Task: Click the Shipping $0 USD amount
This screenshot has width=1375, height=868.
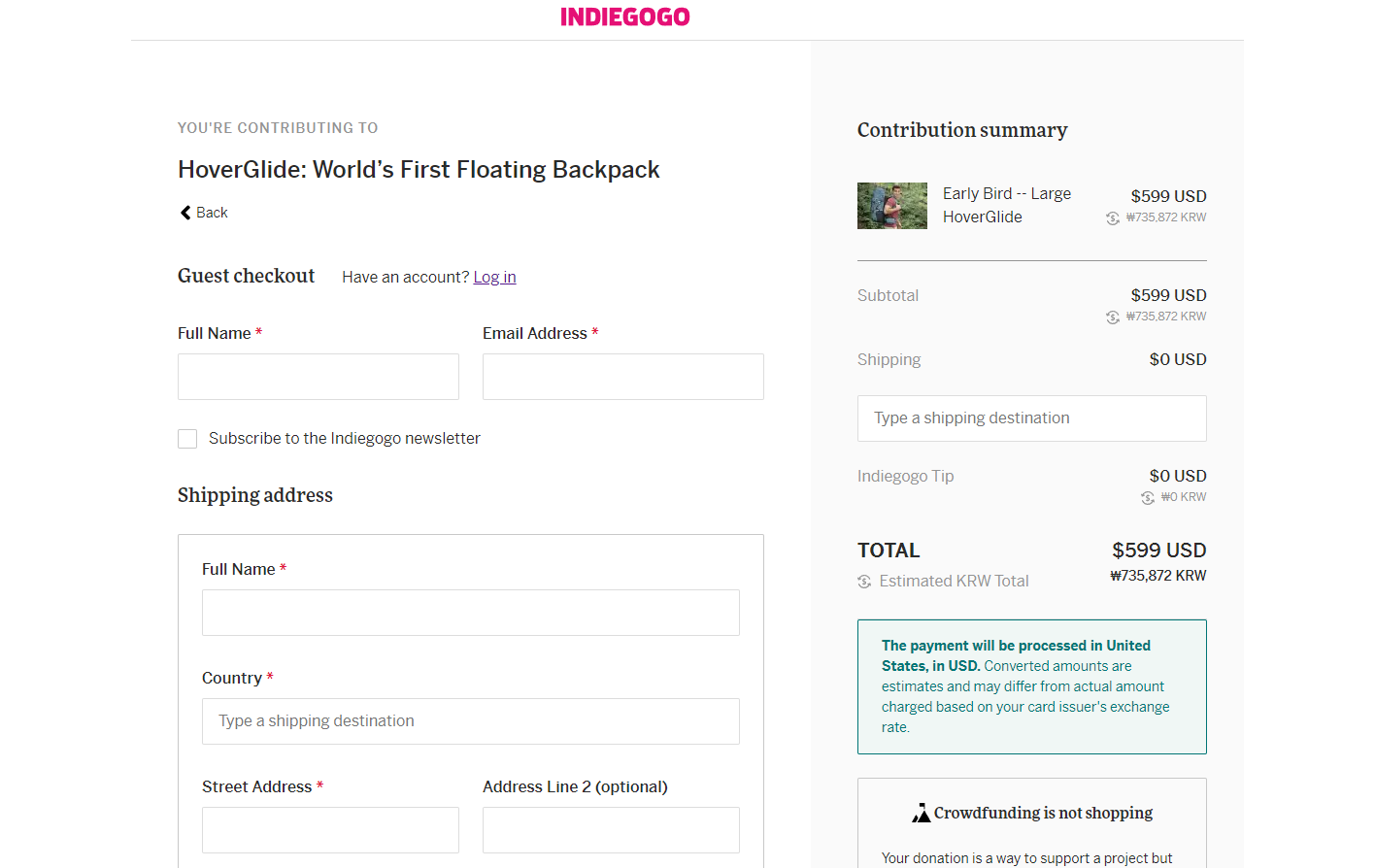Action: pyautogui.click(x=1178, y=360)
